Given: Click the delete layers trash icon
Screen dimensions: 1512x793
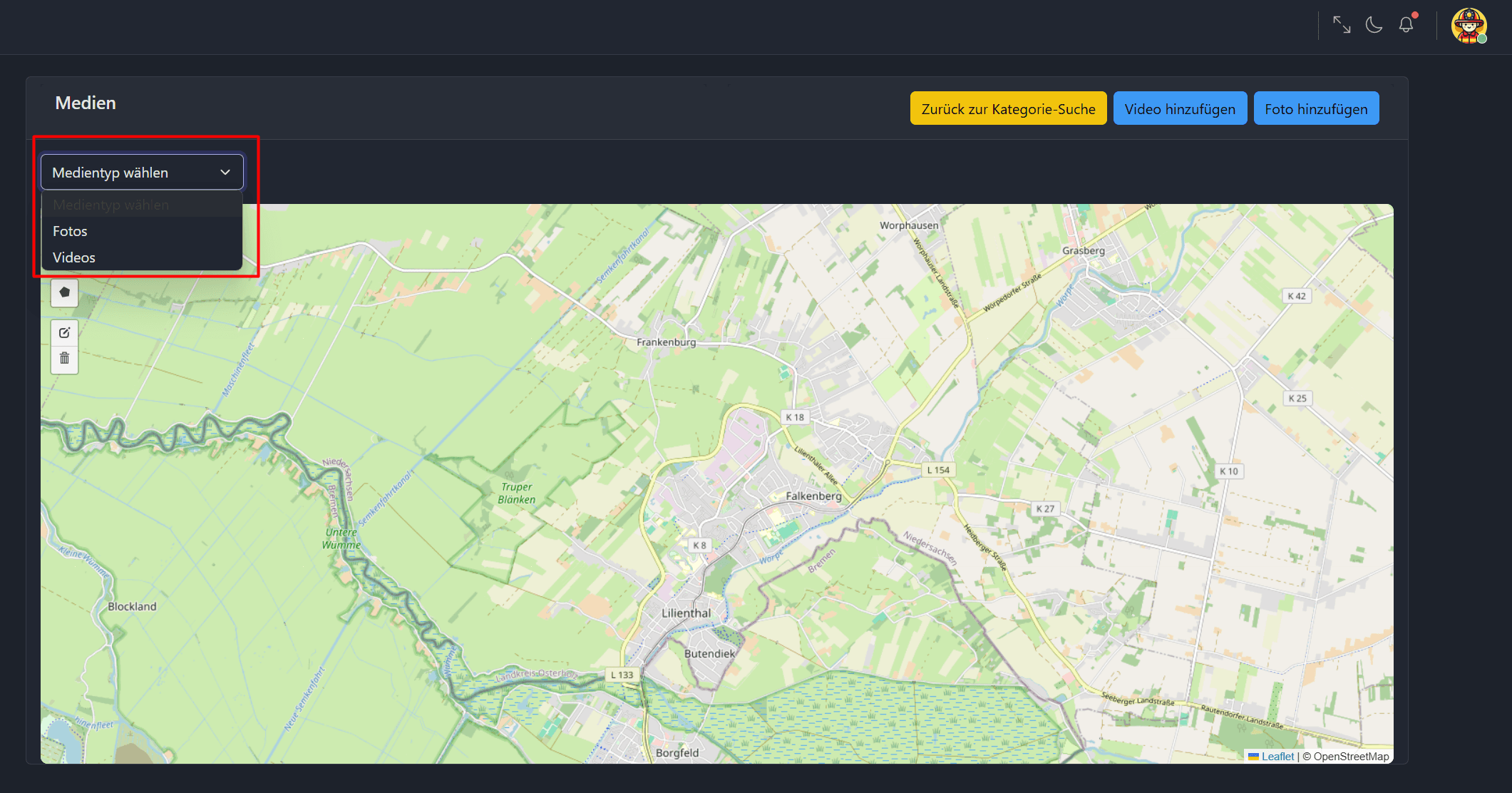Looking at the screenshot, I should tap(64, 358).
